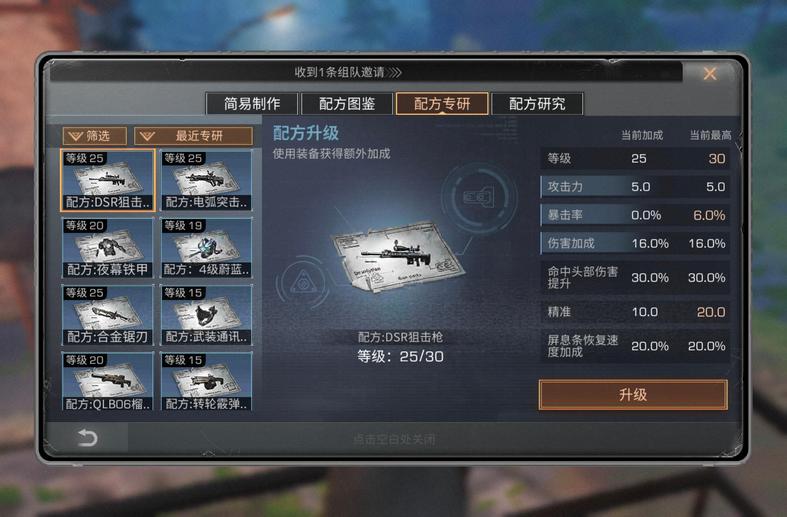The width and height of the screenshot is (787, 517).
Task: Pick the 4级蔚蓝 backpack recipe icon
Action: click(x=206, y=247)
